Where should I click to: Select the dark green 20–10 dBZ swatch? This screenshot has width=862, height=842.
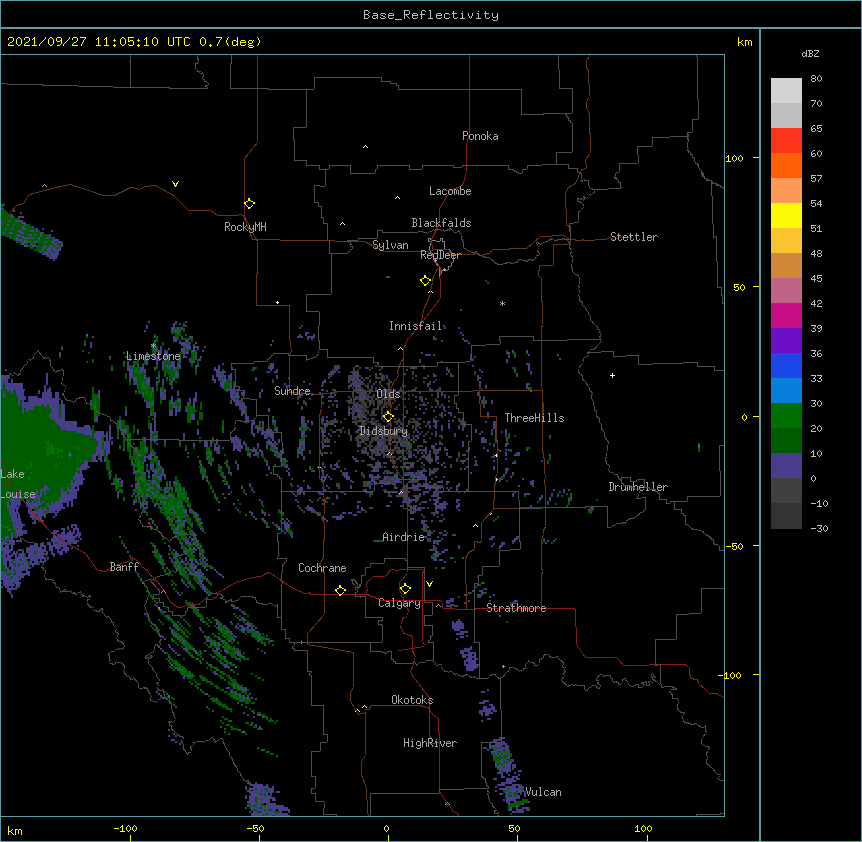pyautogui.click(x=786, y=440)
